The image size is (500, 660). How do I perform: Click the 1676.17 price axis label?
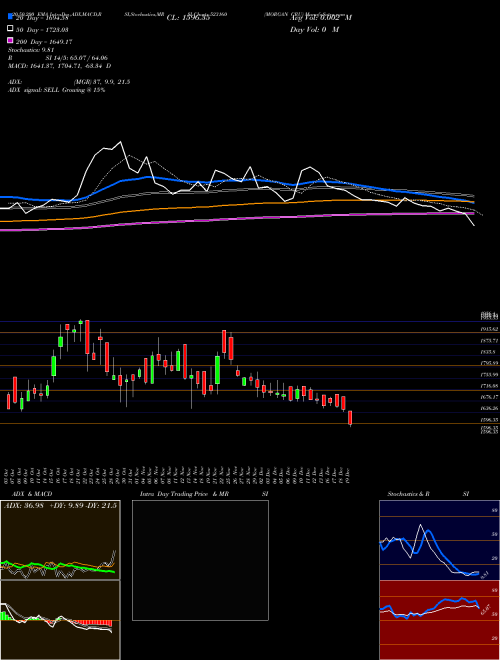point(489,397)
